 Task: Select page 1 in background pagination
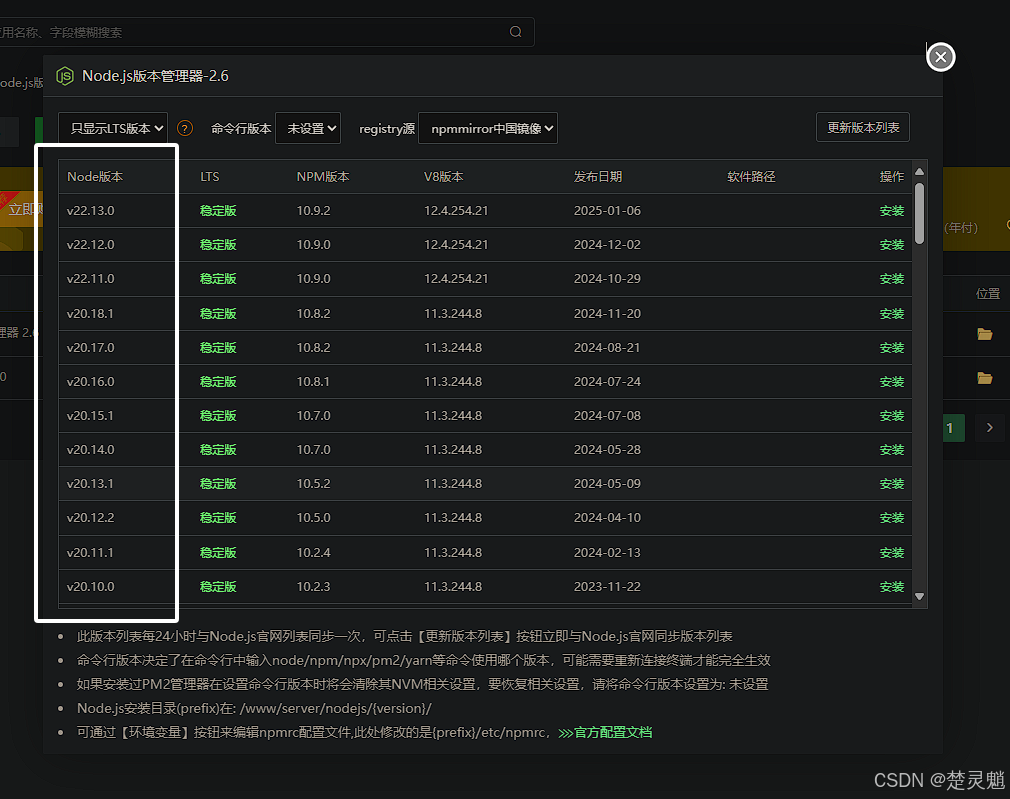pos(951,428)
